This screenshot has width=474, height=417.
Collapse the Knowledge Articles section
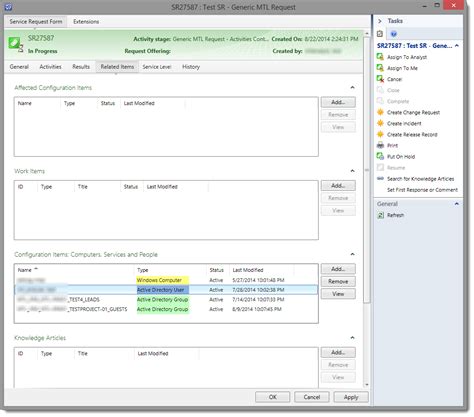point(352,338)
